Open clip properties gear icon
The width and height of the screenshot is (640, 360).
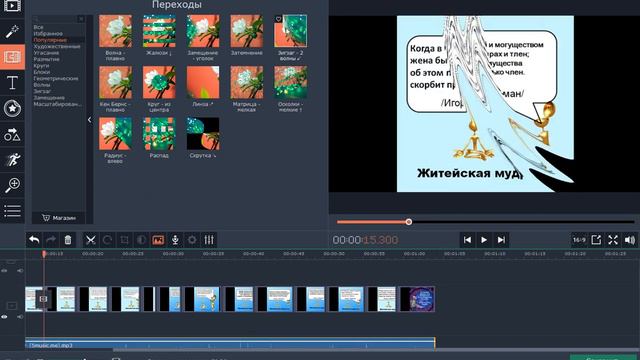pyautogui.click(x=192, y=240)
